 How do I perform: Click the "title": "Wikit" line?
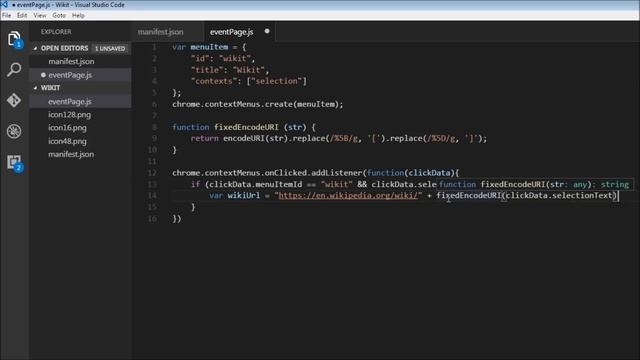coord(230,70)
